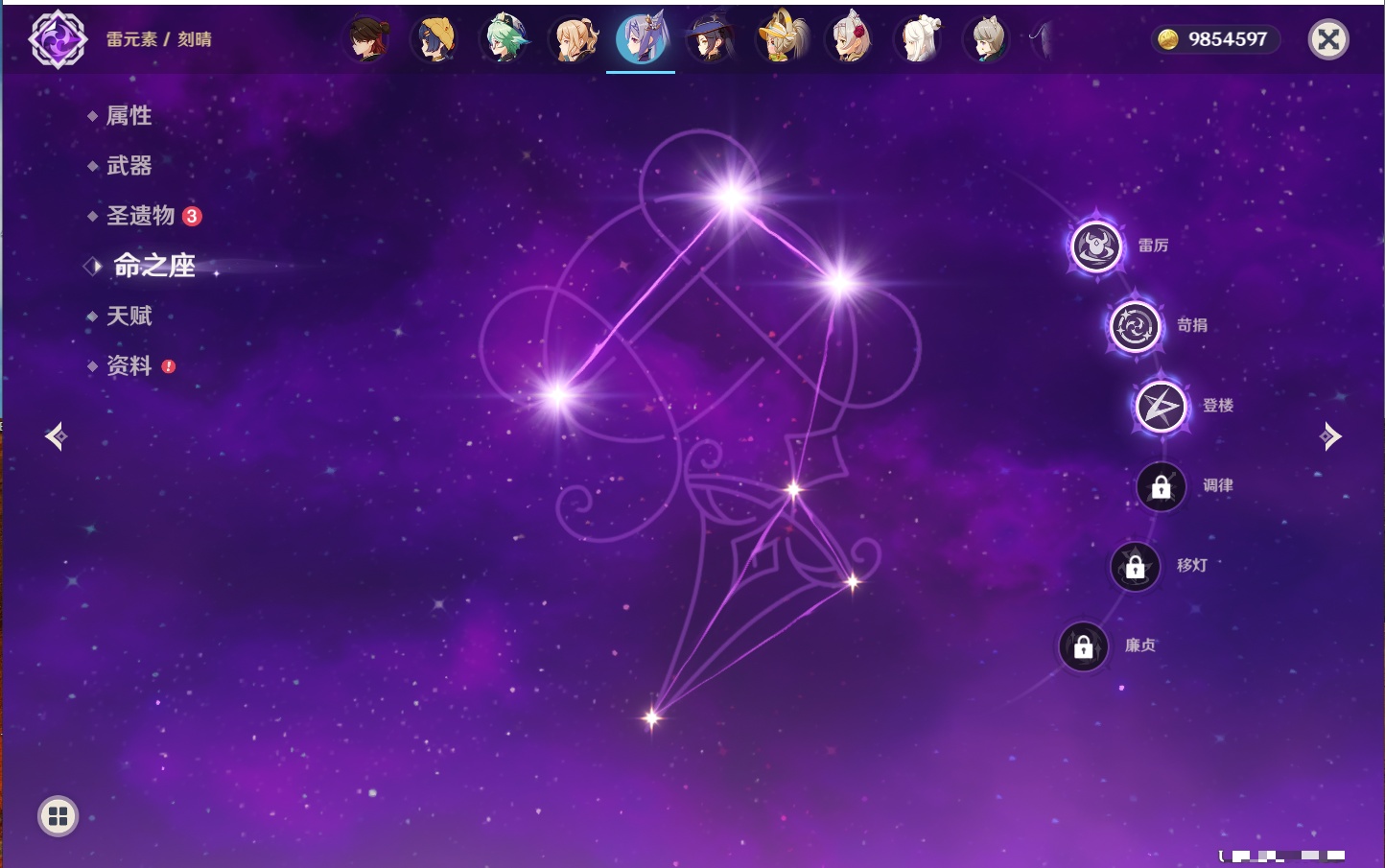Open the locked 廉贞 constellation node
1385x868 pixels.
tap(1084, 646)
